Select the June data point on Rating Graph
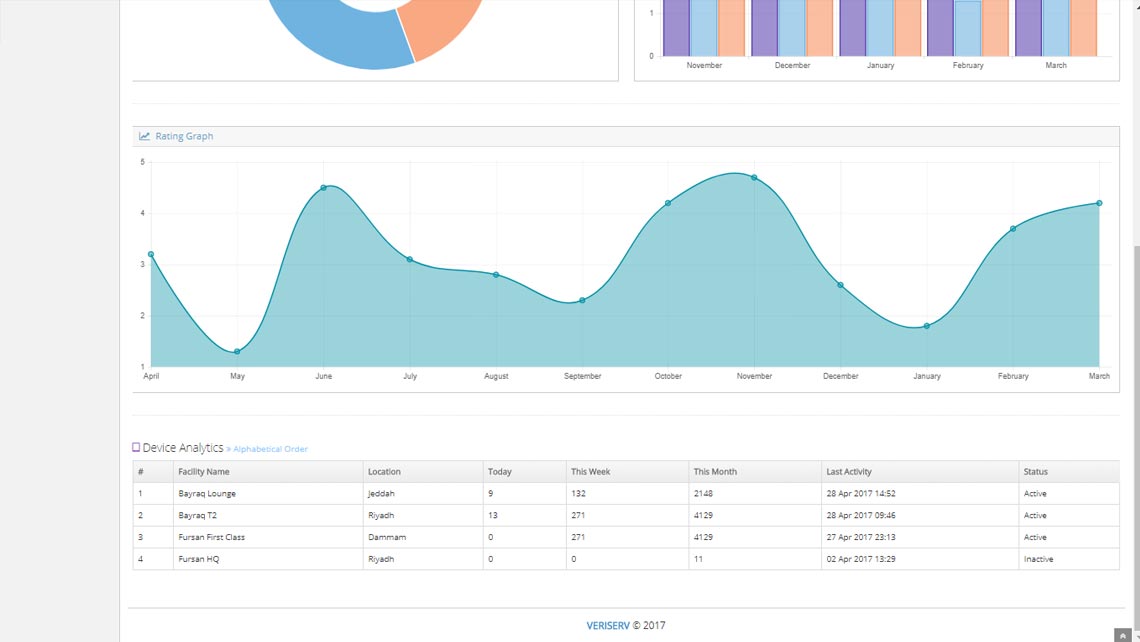This screenshot has width=1140, height=642. pyautogui.click(x=323, y=188)
